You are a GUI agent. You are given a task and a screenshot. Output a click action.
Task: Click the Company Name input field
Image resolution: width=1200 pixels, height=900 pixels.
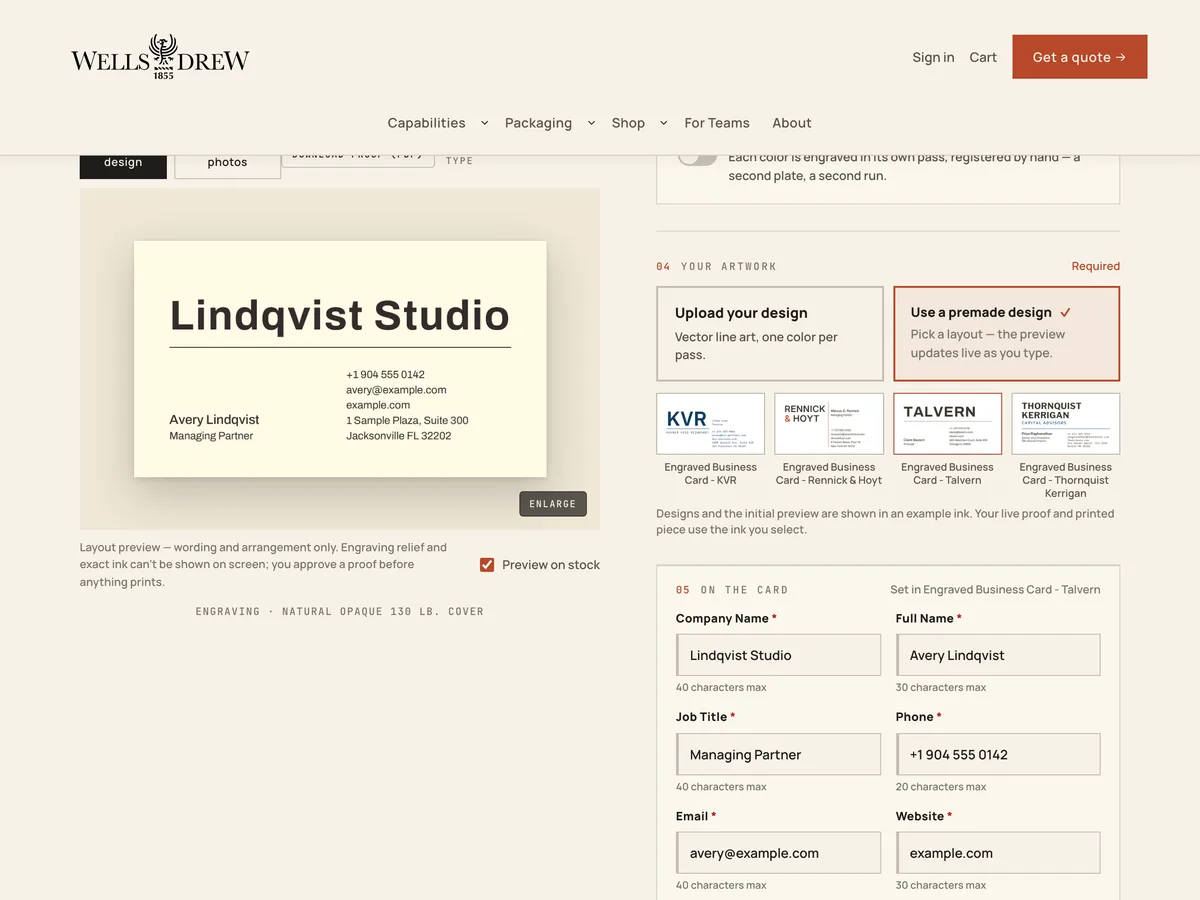[x=778, y=655]
